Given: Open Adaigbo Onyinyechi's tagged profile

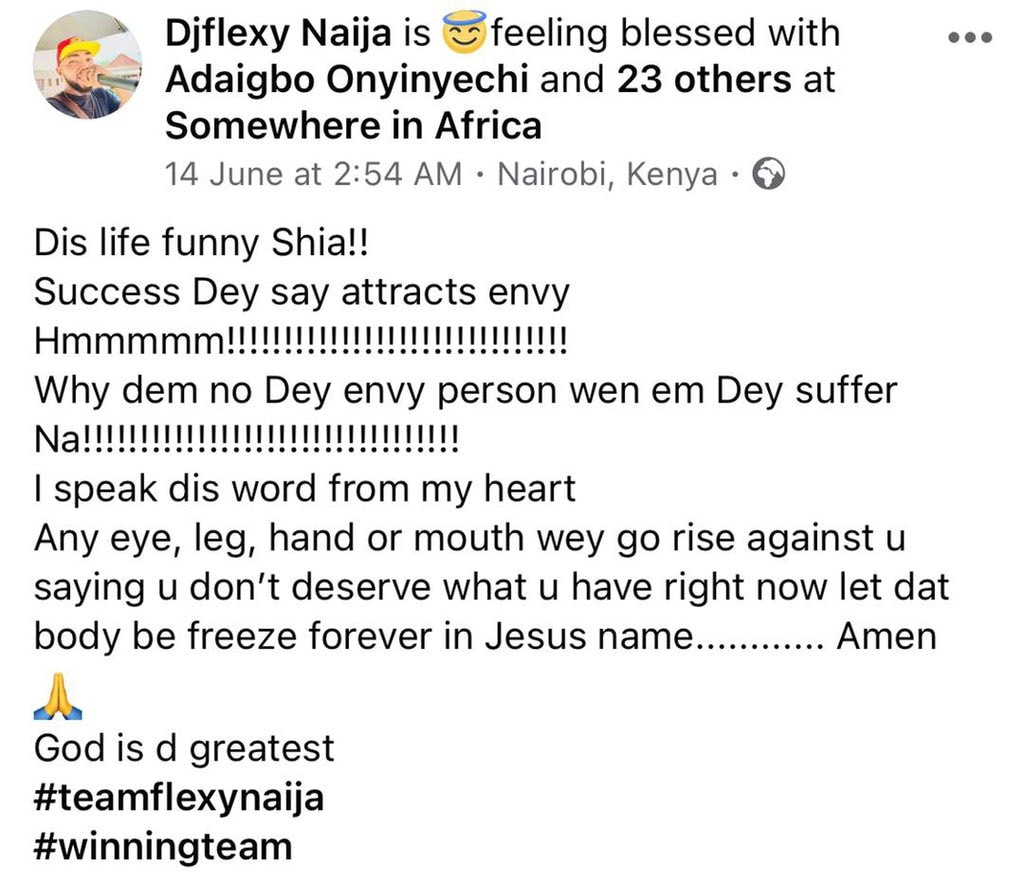Looking at the screenshot, I should tap(346, 80).
